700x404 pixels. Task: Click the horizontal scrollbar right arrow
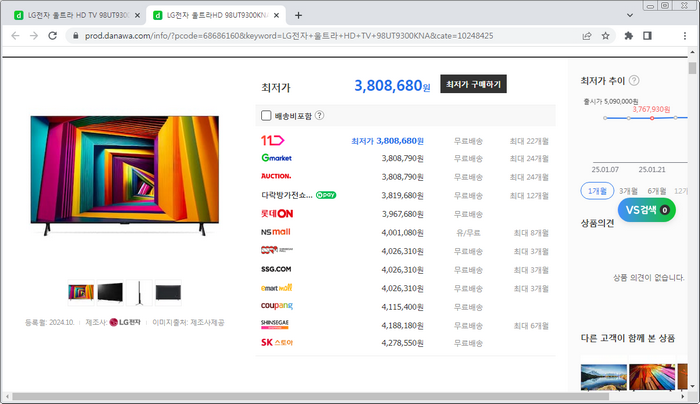683,396
